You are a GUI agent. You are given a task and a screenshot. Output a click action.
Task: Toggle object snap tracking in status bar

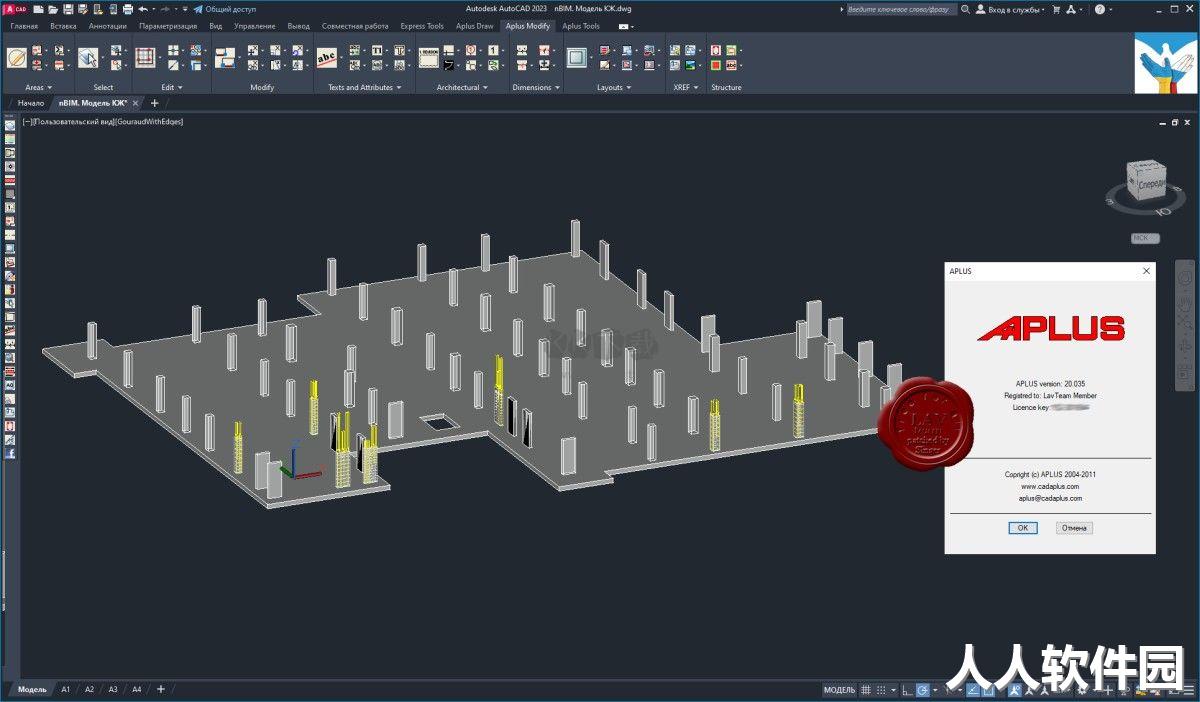pyautogui.click(x=972, y=689)
